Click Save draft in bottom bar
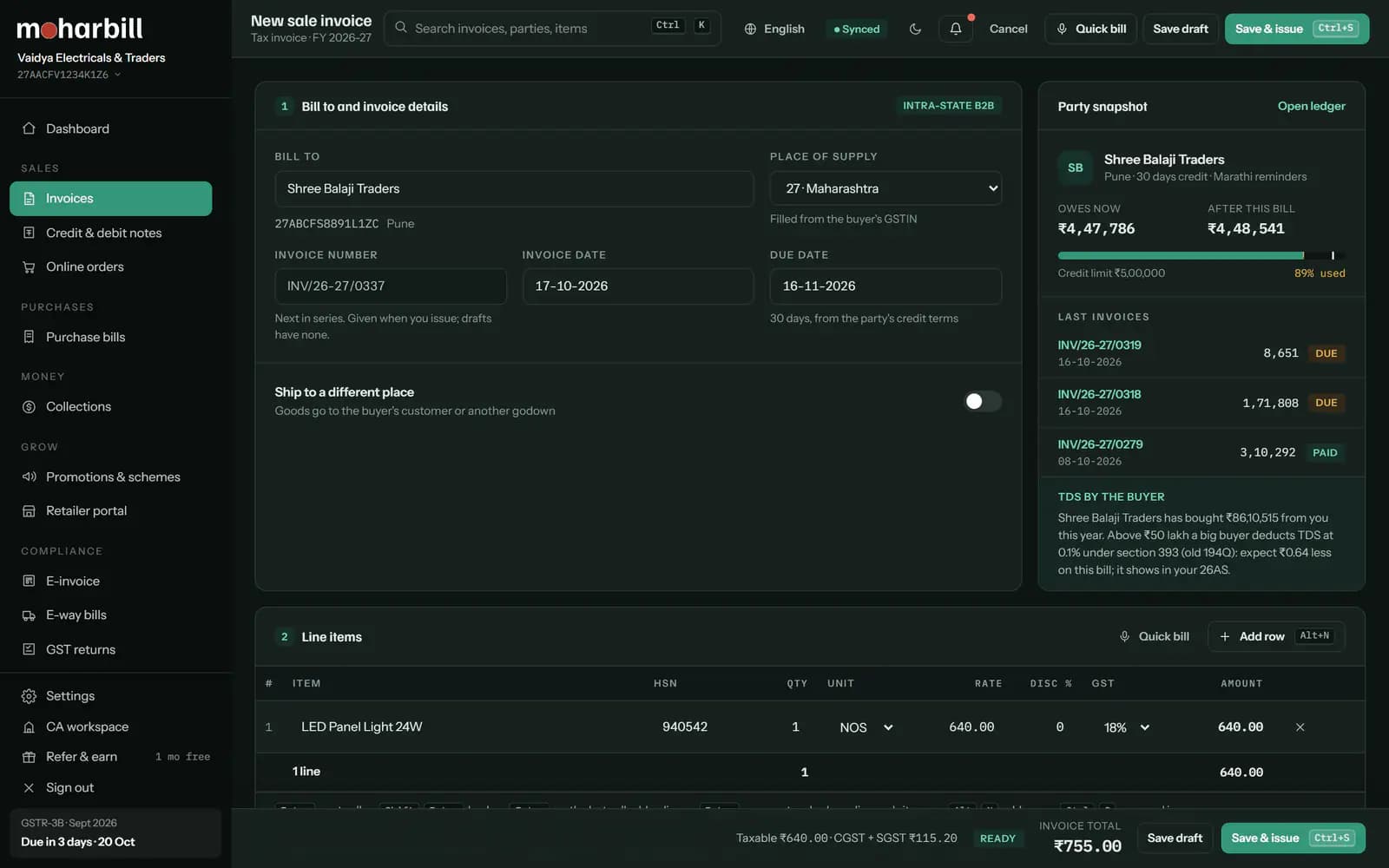 [x=1175, y=838]
